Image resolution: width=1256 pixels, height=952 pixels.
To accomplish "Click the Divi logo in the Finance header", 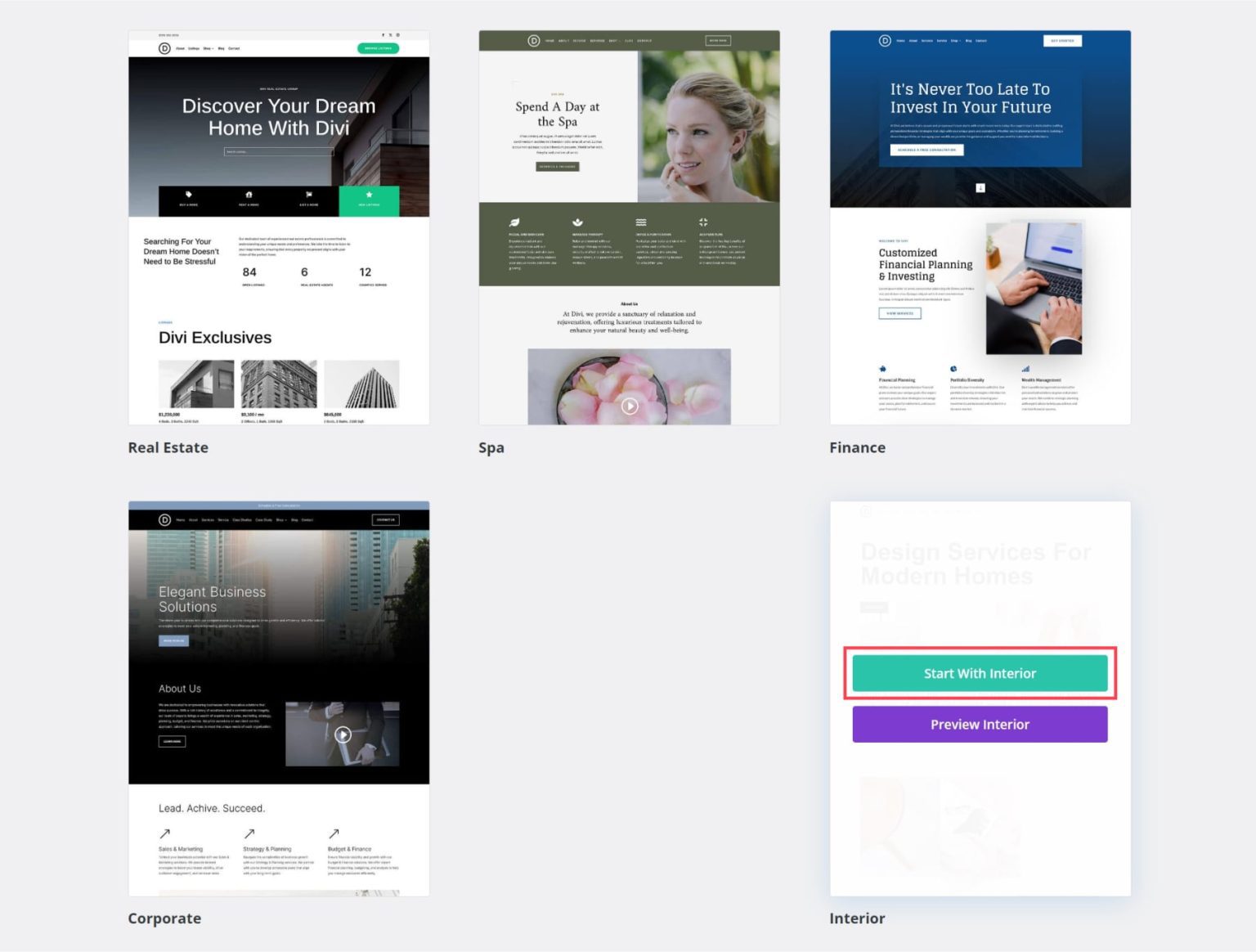I will point(886,40).
